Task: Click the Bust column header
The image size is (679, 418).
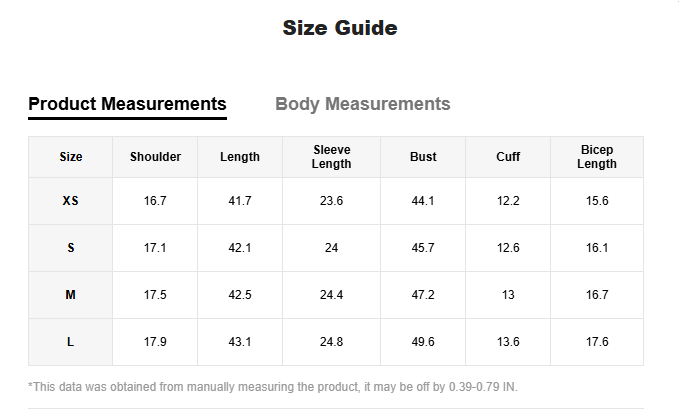Action: 423,157
